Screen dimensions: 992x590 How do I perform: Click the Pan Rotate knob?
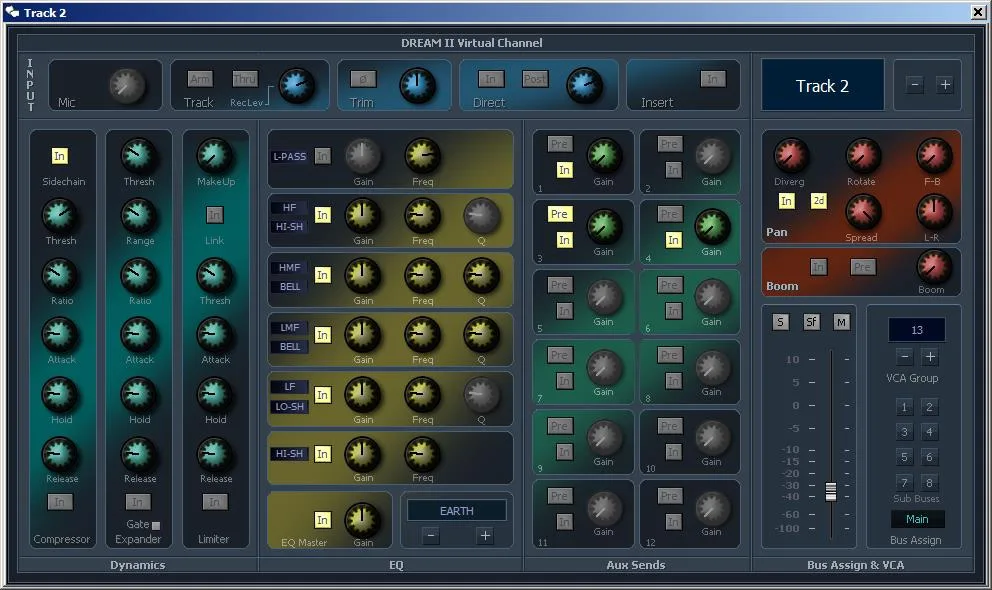click(x=863, y=156)
